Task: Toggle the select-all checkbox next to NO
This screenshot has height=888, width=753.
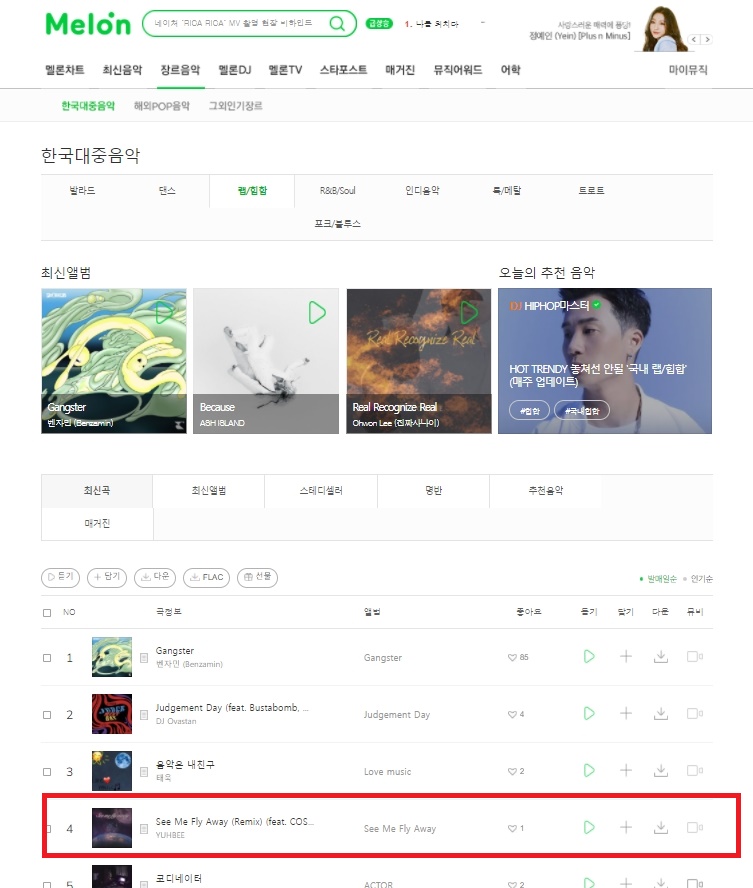Action: 47,613
